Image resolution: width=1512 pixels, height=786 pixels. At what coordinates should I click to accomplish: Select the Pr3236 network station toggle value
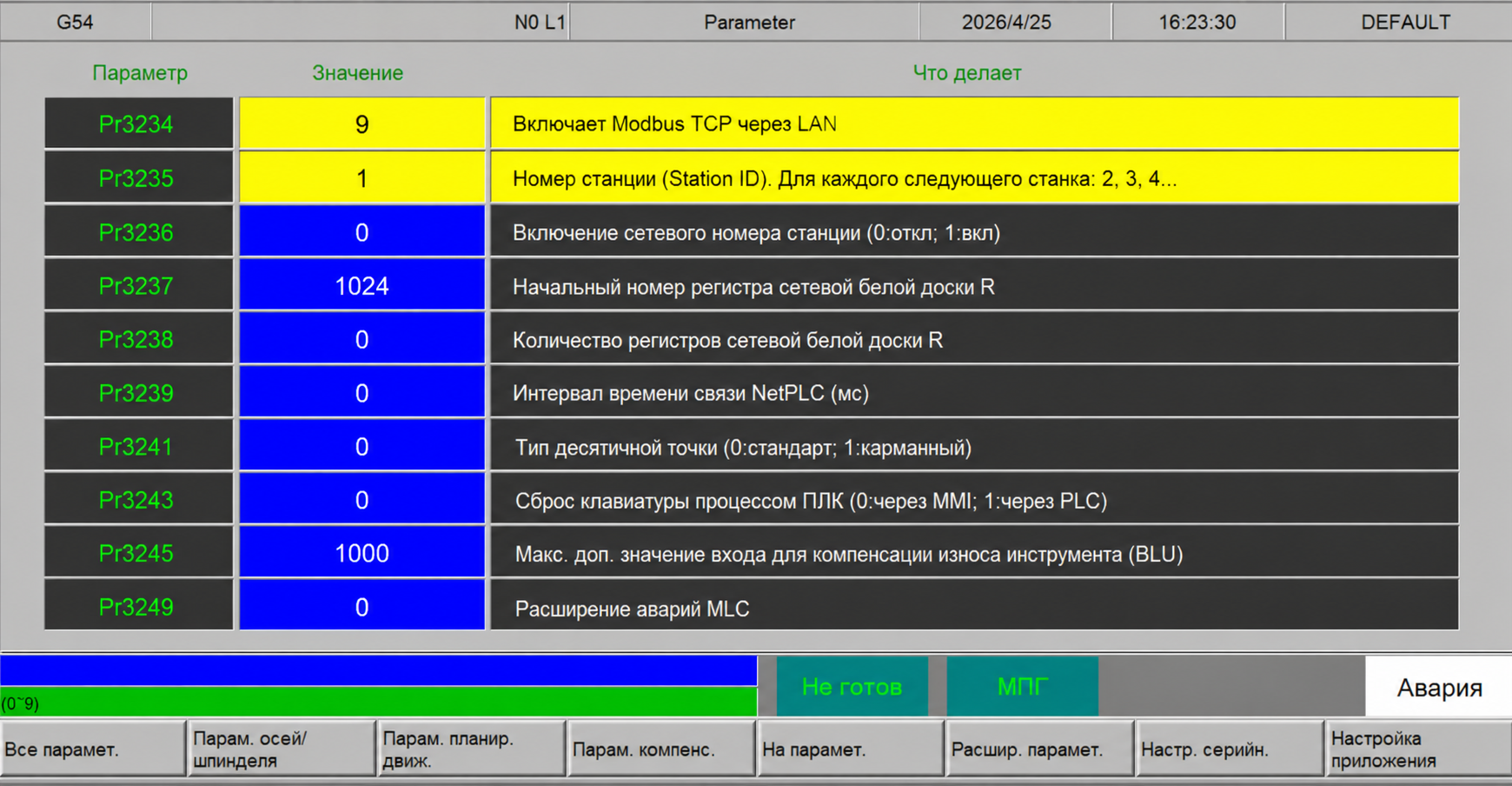pos(361,231)
